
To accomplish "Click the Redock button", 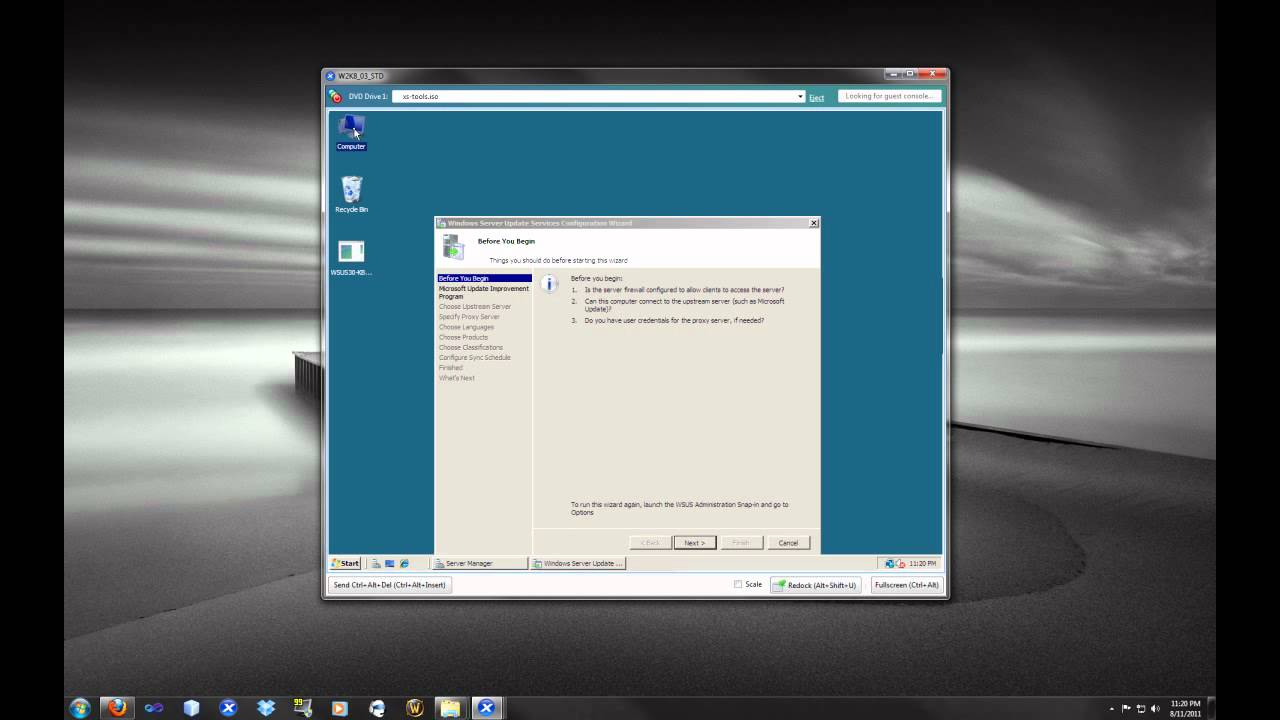I will click(x=815, y=585).
